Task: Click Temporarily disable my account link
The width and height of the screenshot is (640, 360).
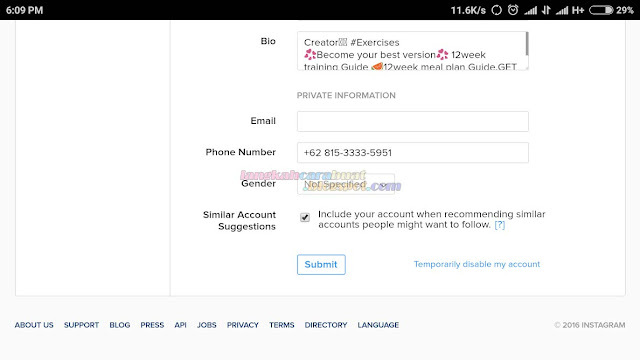Action: [x=477, y=264]
